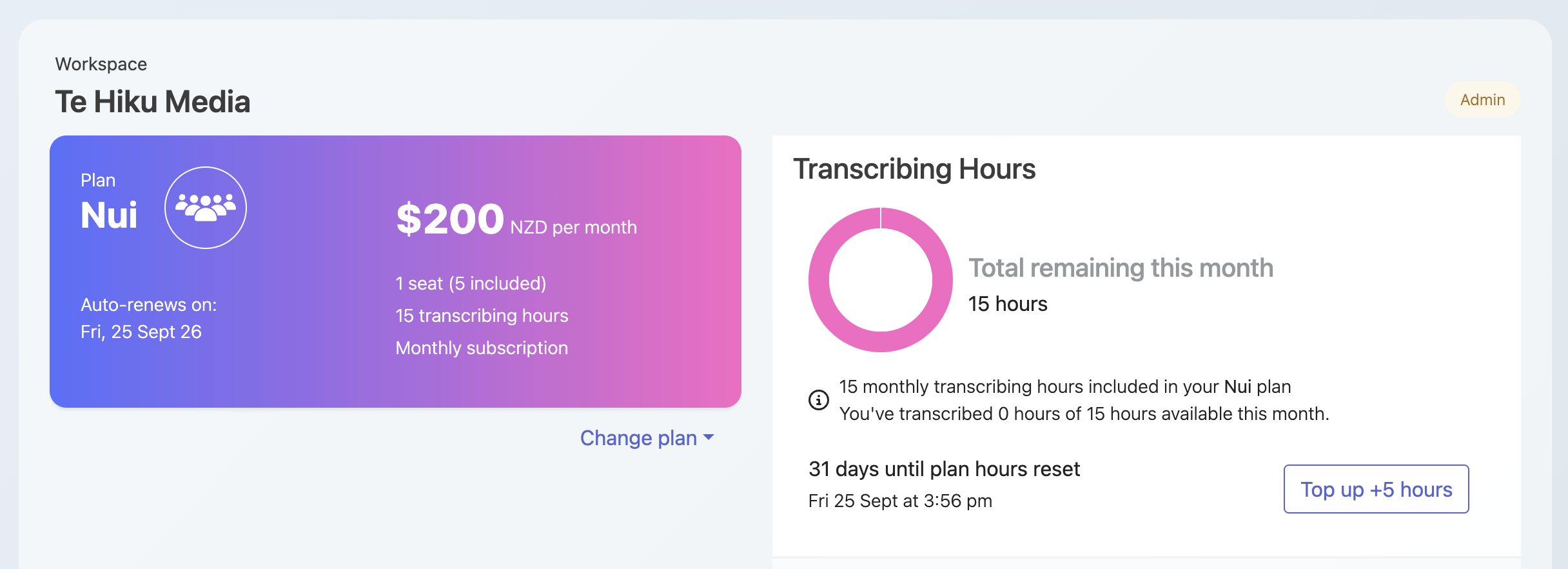
Task: Click the Nui plan name
Action: (x=109, y=215)
